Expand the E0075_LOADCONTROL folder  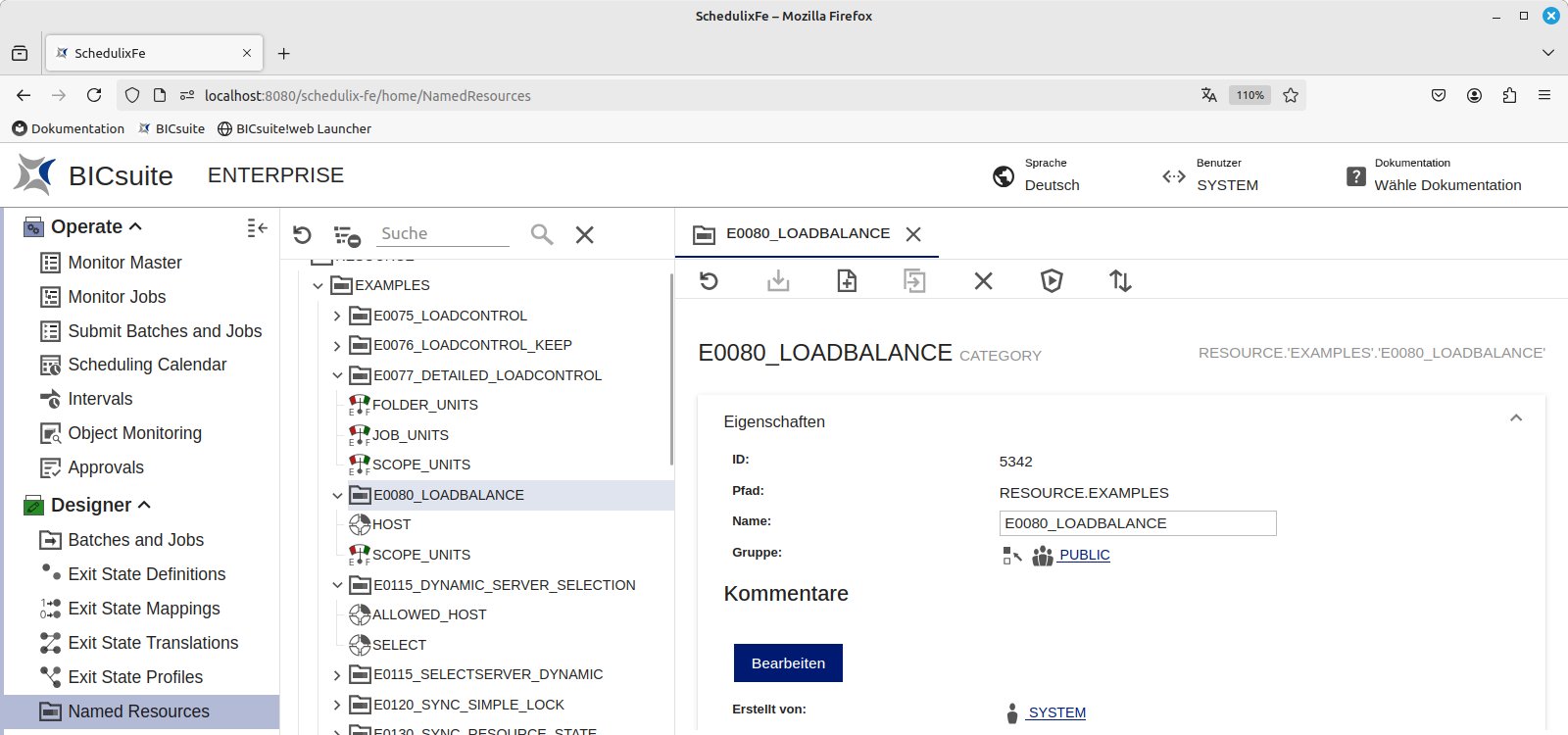(x=336, y=316)
